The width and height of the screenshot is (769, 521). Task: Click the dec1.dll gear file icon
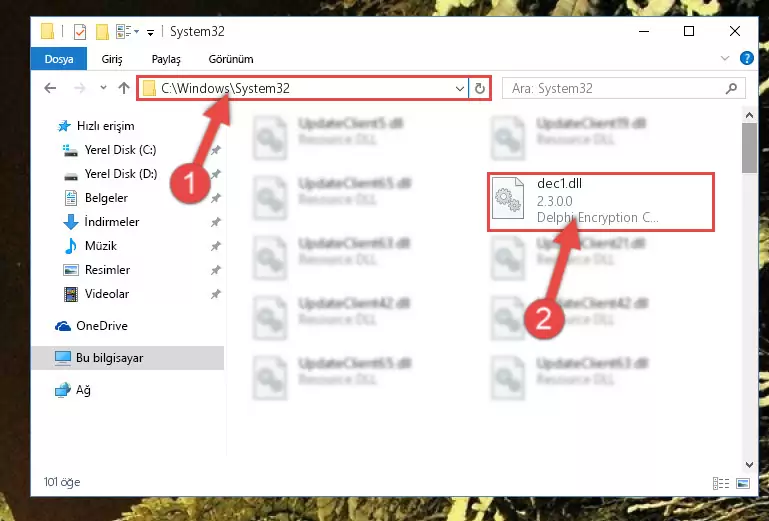[508, 199]
